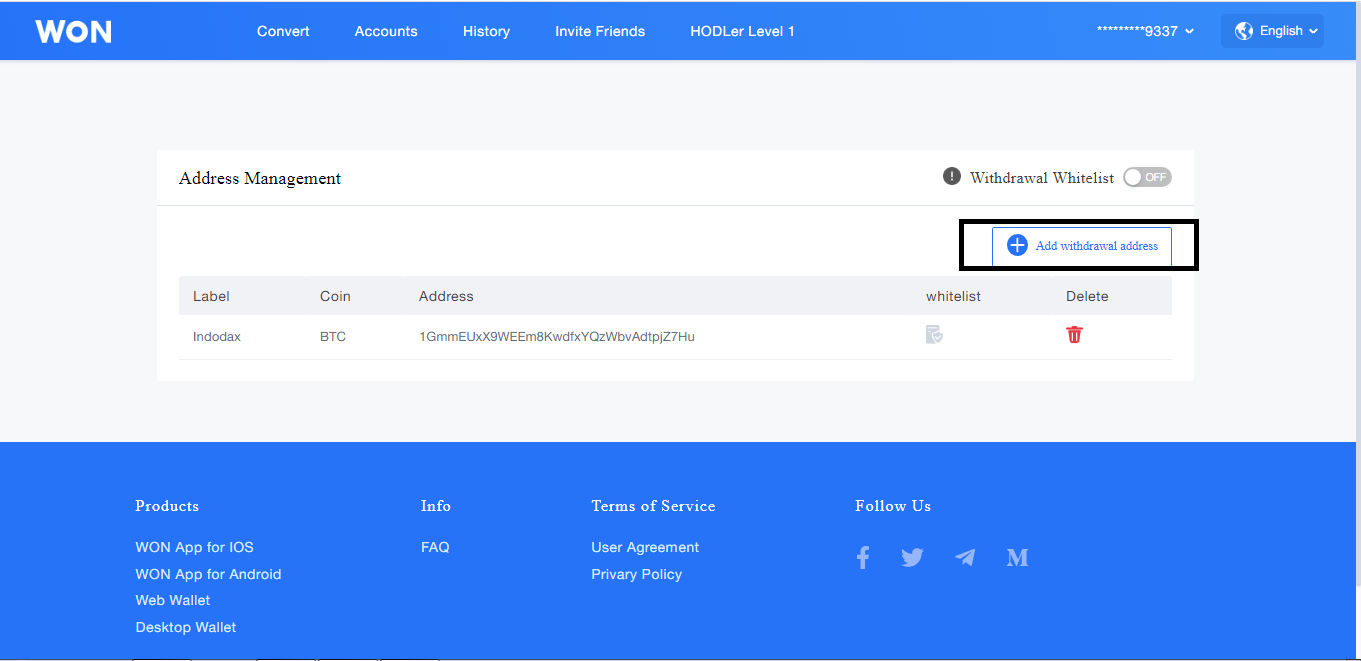Open the Medium icon in footer
Image resolution: width=1361 pixels, height=661 pixels.
1017,558
